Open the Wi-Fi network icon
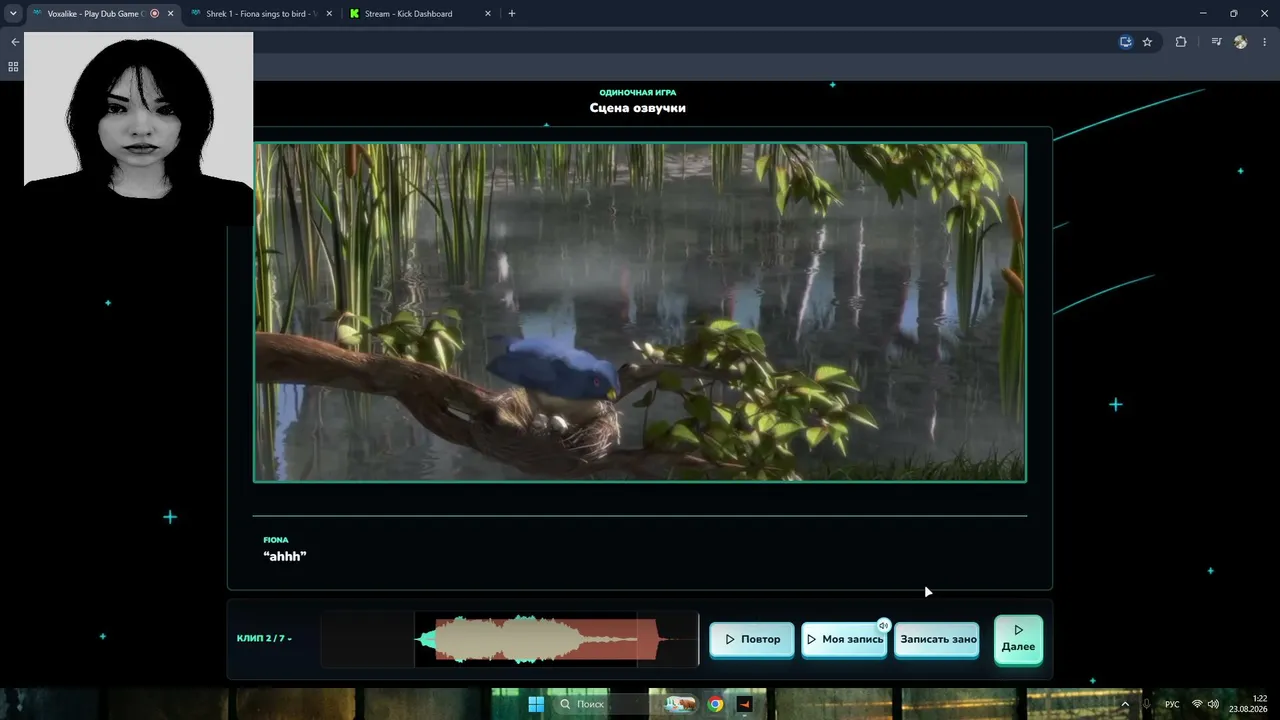Image resolution: width=1280 pixels, height=720 pixels. [x=1197, y=704]
